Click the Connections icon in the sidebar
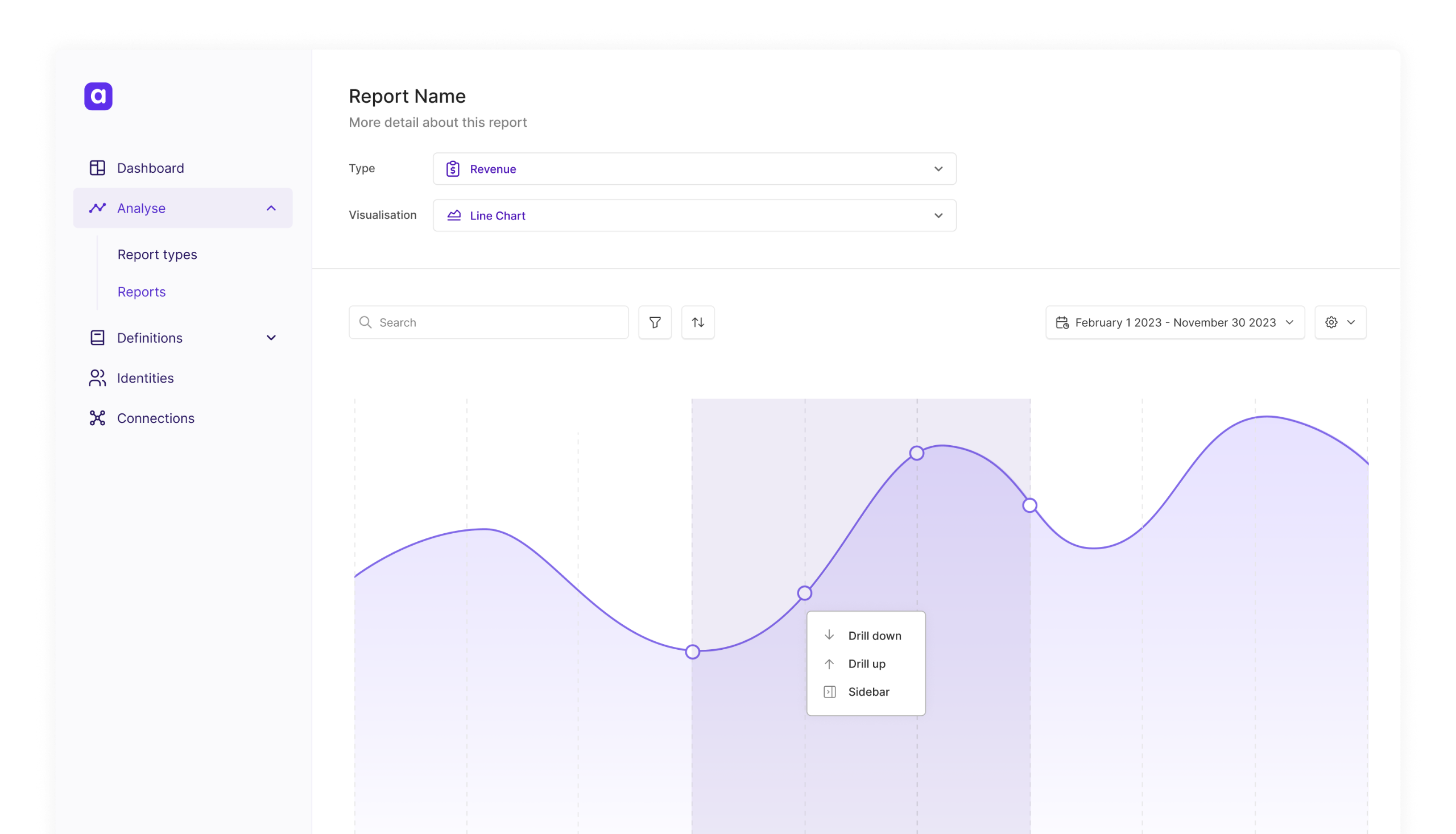1456x834 pixels. 97,418
